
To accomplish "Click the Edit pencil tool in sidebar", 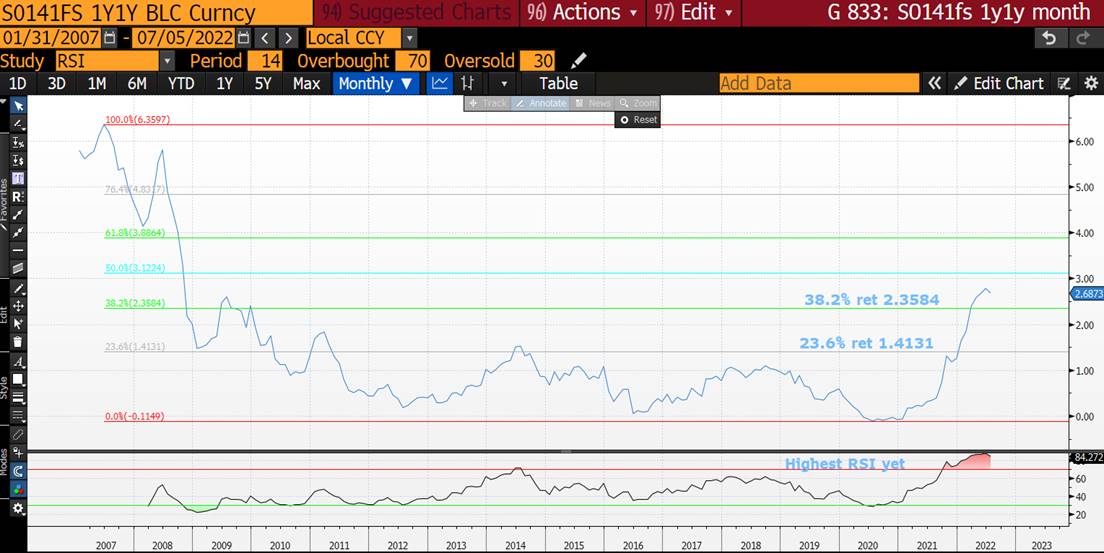I will (x=18, y=289).
